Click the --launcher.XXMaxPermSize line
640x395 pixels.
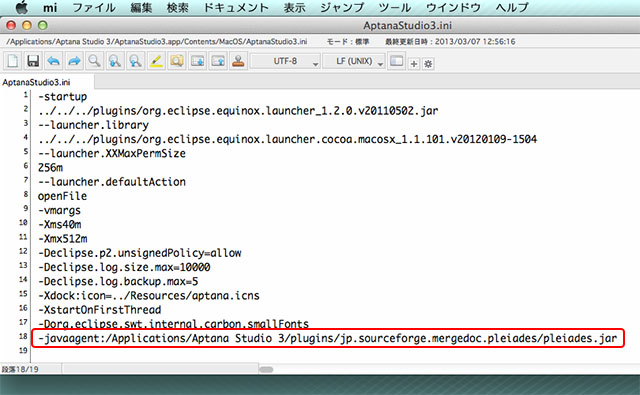pos(112,153)
